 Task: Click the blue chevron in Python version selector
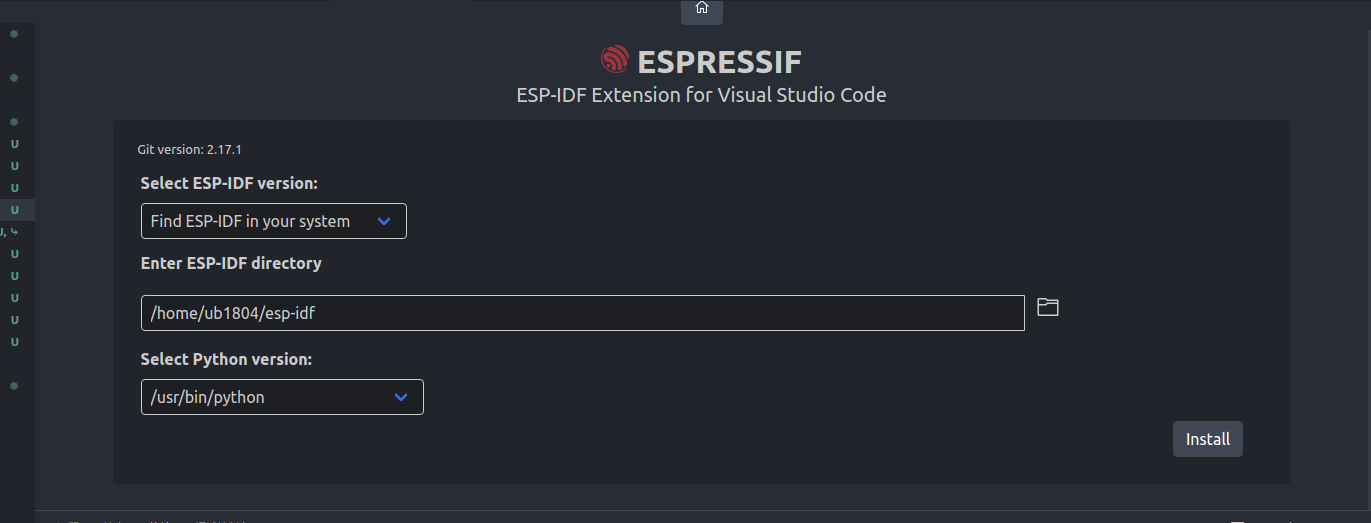click(x=401, y=397)
